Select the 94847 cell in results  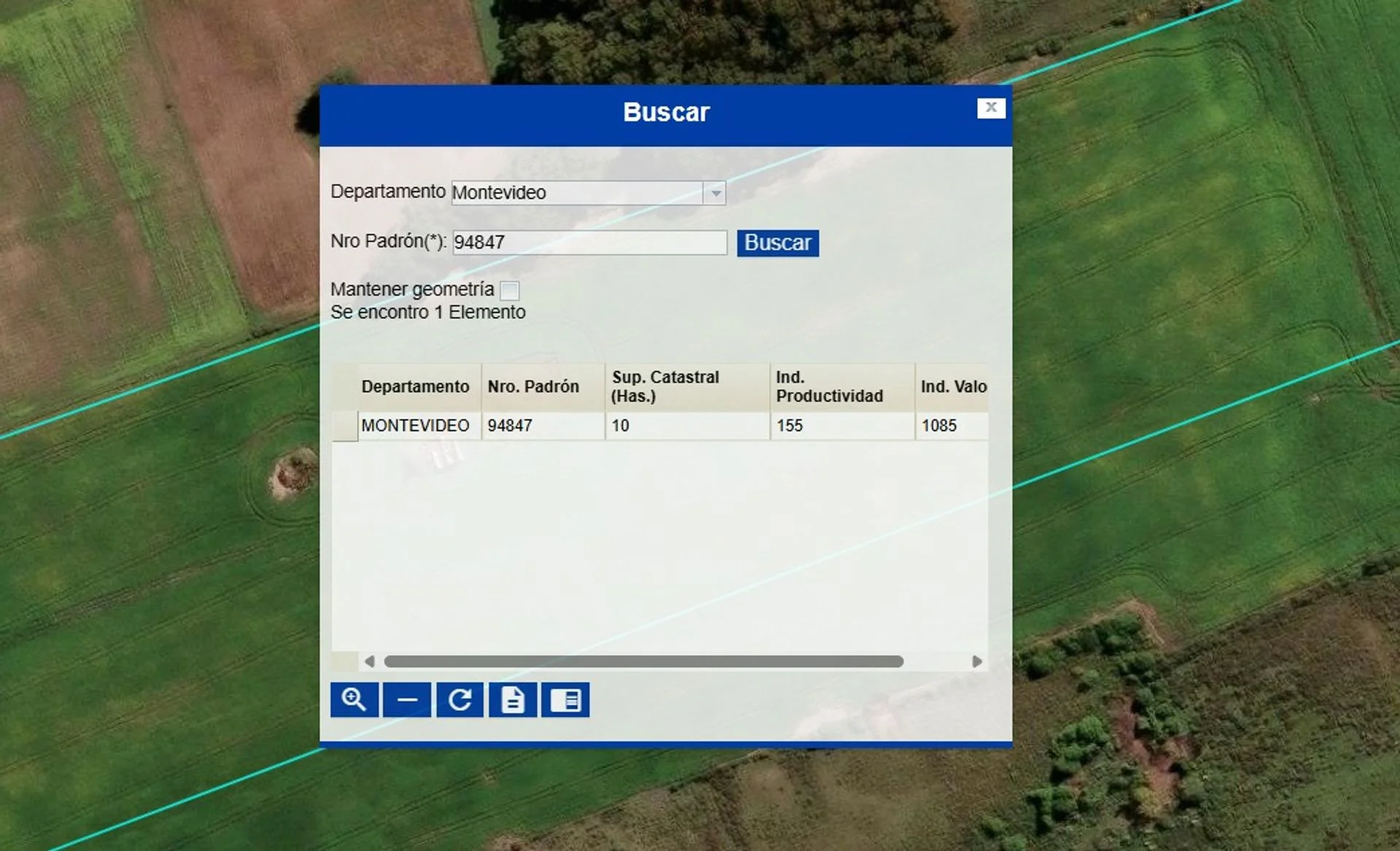click(x=542, y=426)
